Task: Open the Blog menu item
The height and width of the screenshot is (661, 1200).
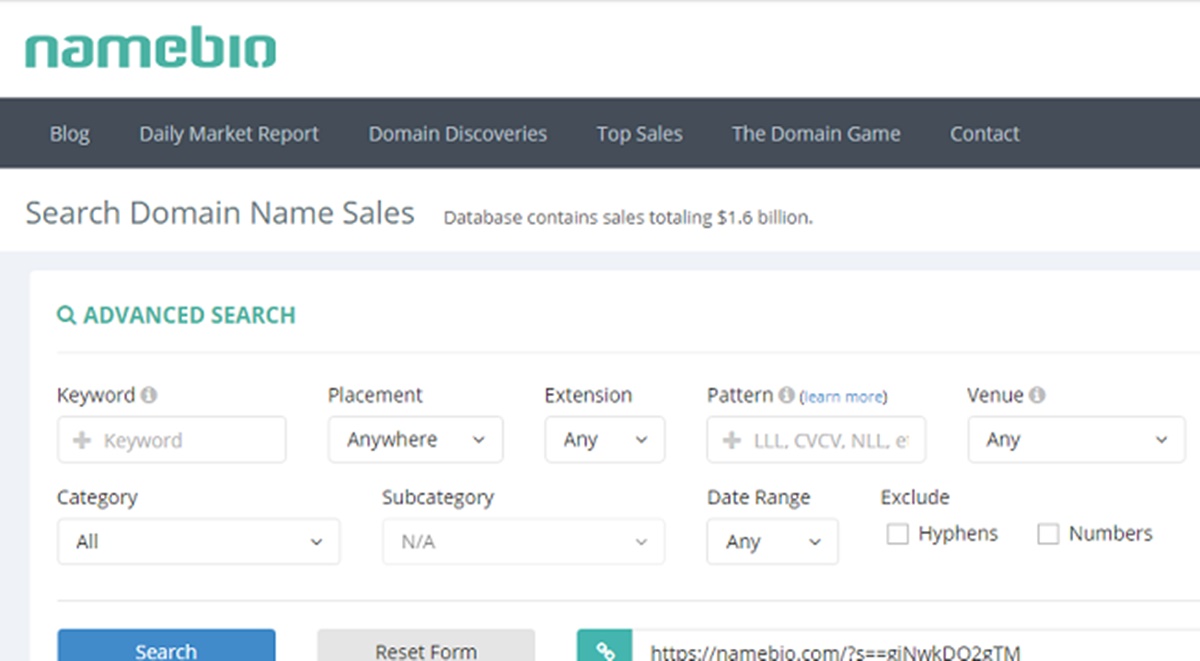Action: (x=69, y=134)
